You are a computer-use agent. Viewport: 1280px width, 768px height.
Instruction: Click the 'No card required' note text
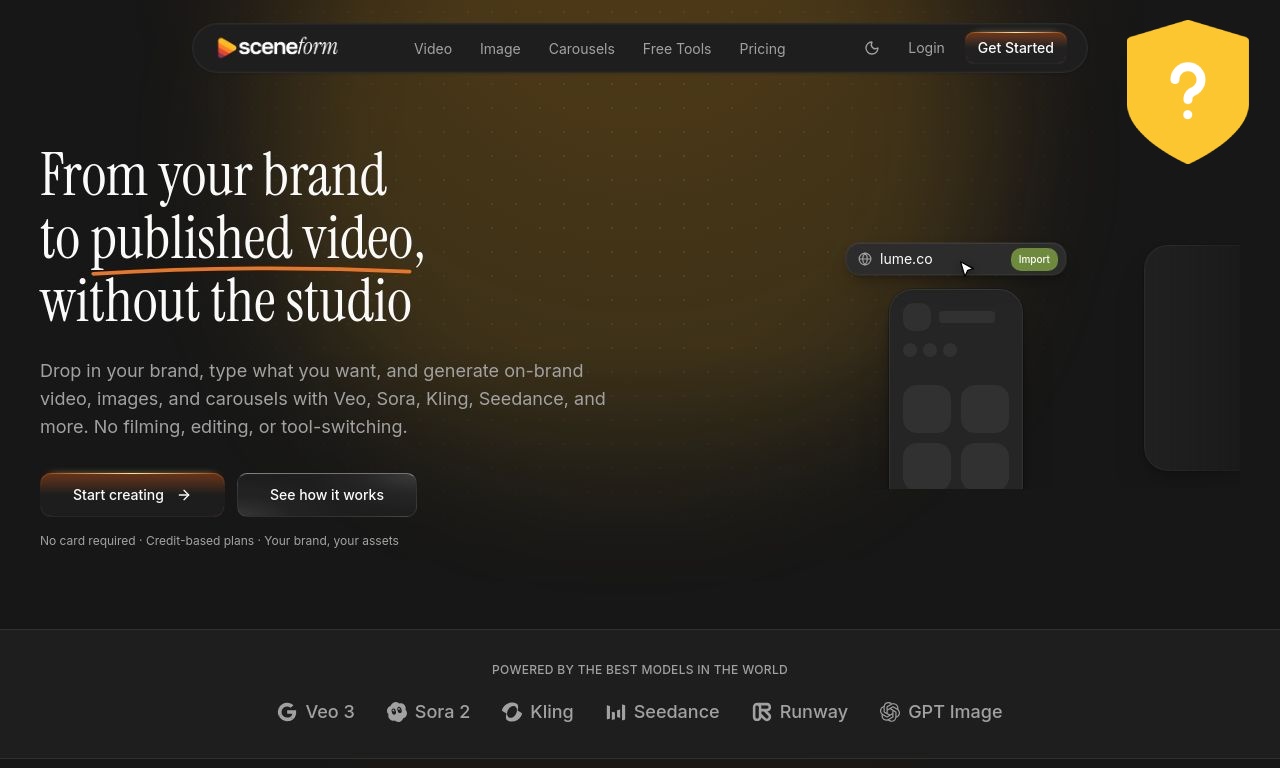[x=88, y=541]
